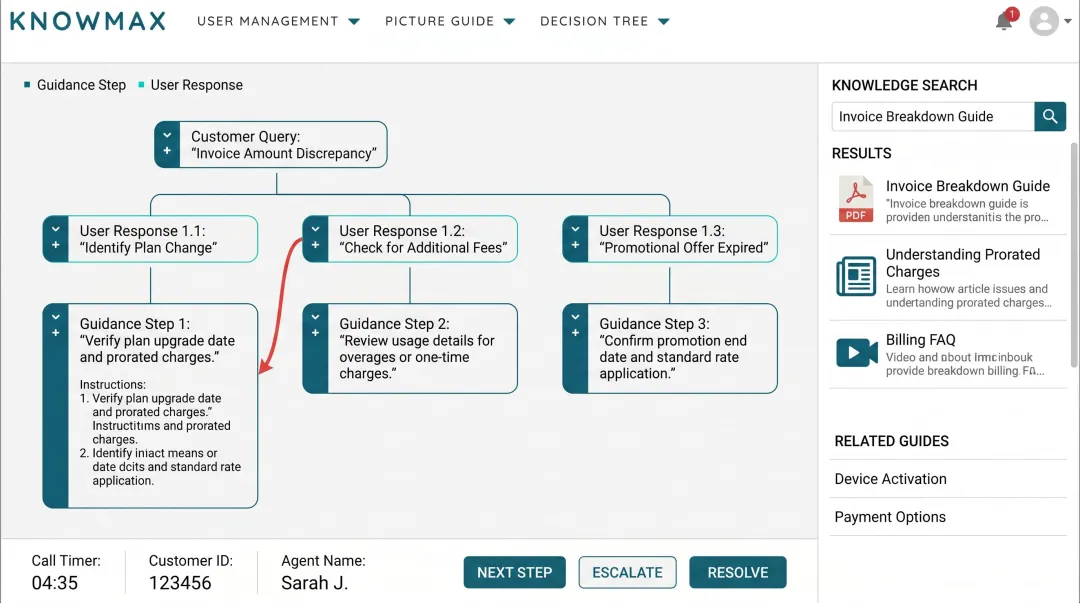
Task: Open the notifications bell
Action: point(1004,21)
